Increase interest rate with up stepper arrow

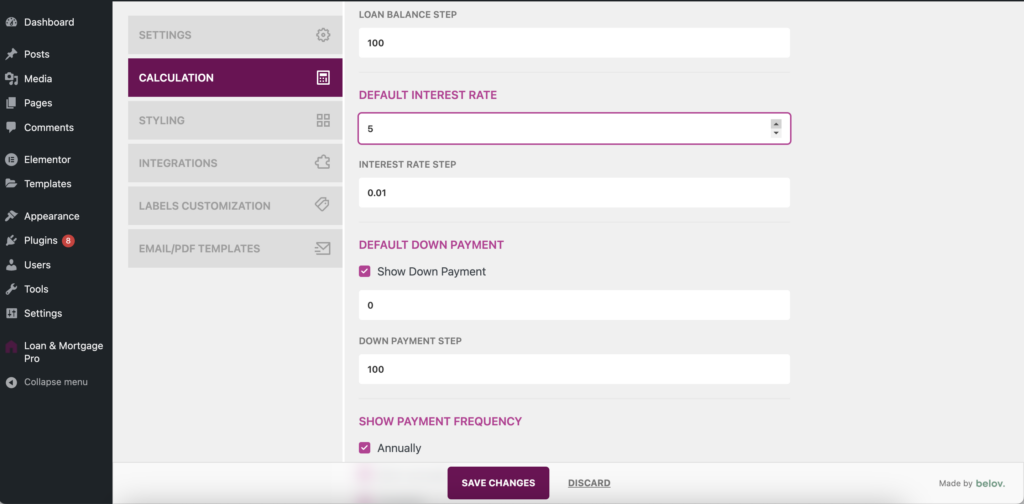776,124
